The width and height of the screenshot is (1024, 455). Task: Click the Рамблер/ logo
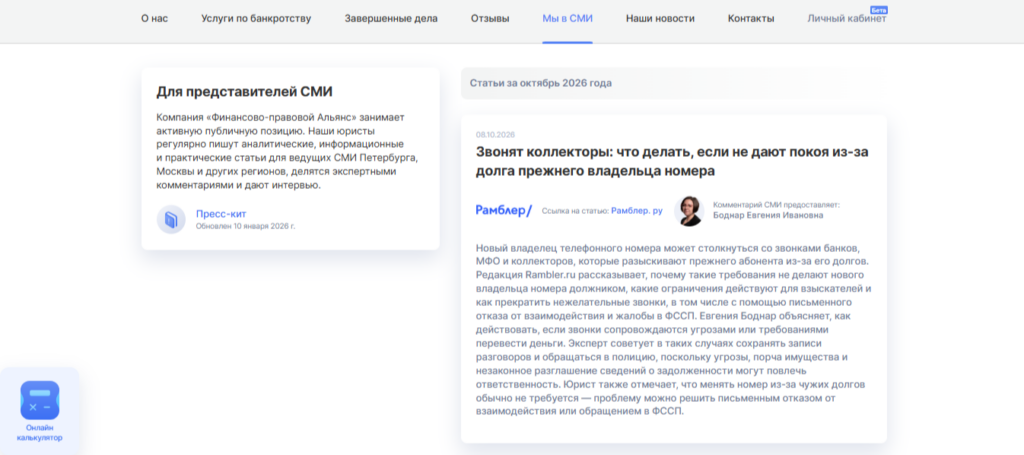pyautogui.click(x=504, y=210)
